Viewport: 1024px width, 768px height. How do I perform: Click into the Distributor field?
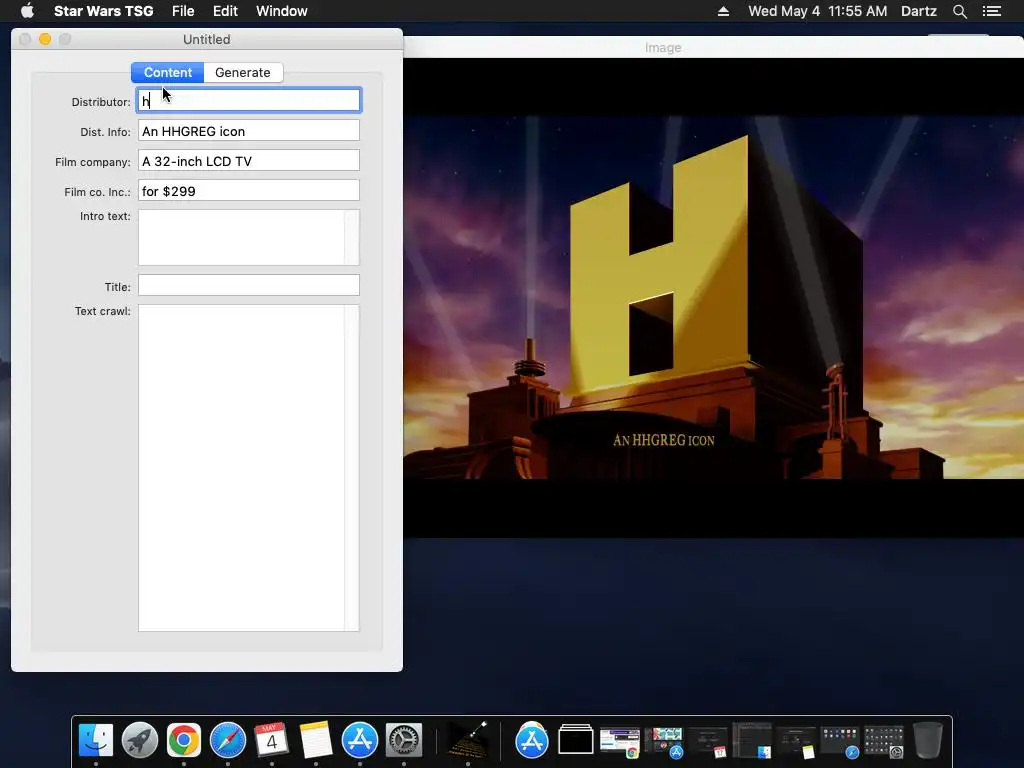point(249,101)
